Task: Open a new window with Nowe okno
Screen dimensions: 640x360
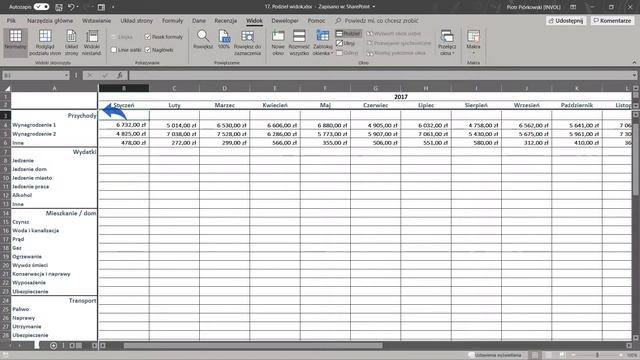Action: click(x=278, y=42)
